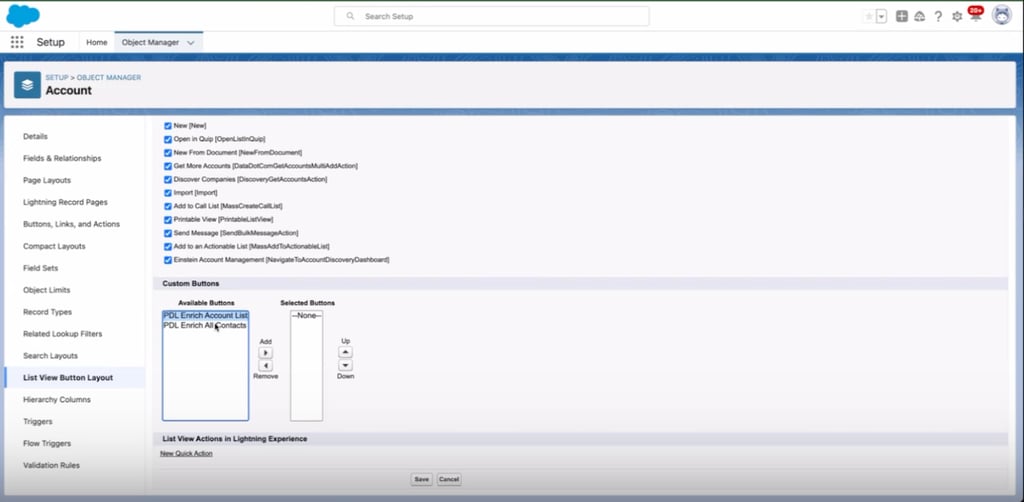Open Lightning Record Pages in sidebar
This screenshot has width=1024, height=502.
[65, 202]
